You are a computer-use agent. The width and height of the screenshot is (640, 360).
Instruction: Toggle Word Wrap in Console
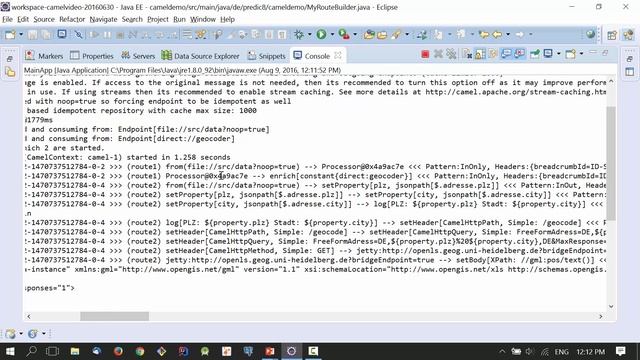click(493, 54)
